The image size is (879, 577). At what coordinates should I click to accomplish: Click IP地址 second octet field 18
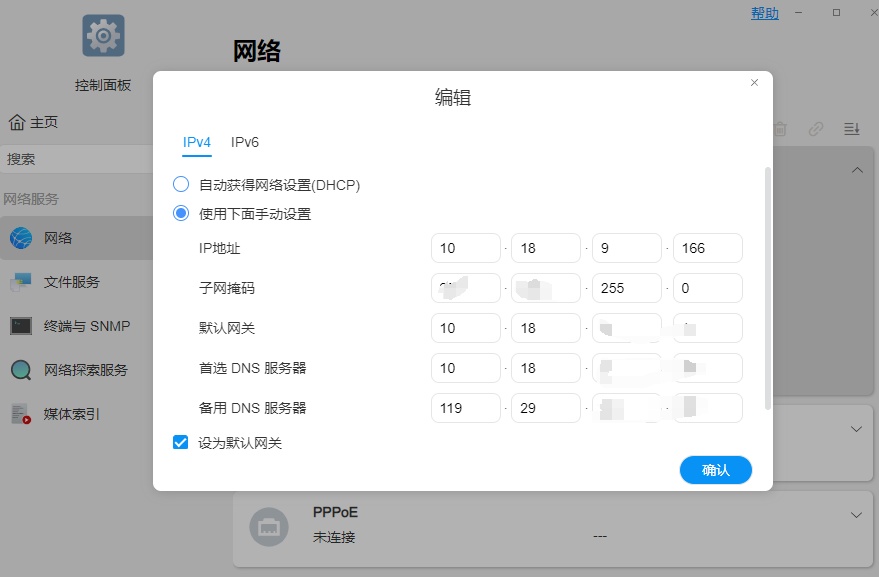click(546, 248)
